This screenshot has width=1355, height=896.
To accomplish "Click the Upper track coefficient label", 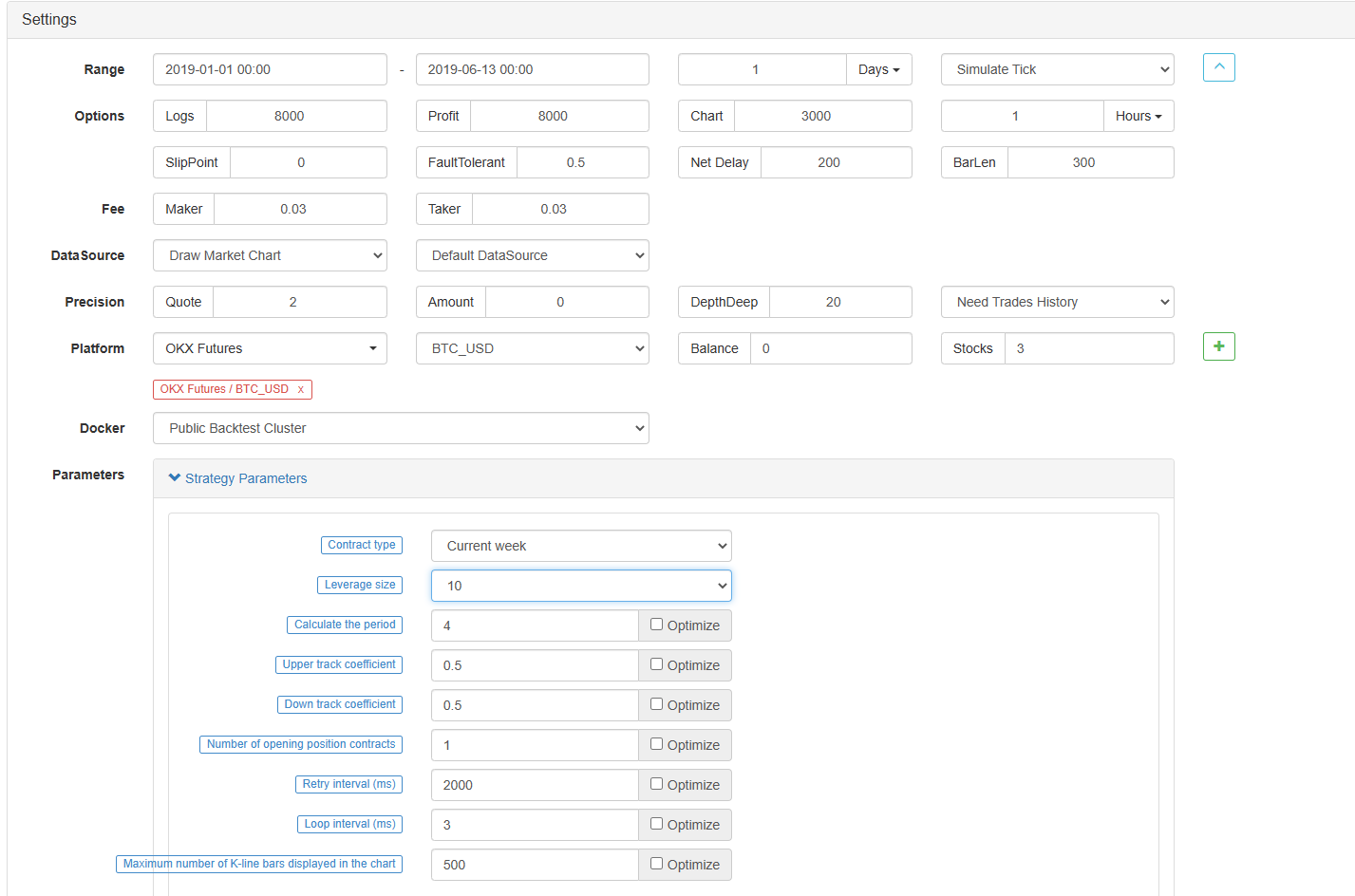I will tap(339, 664).
